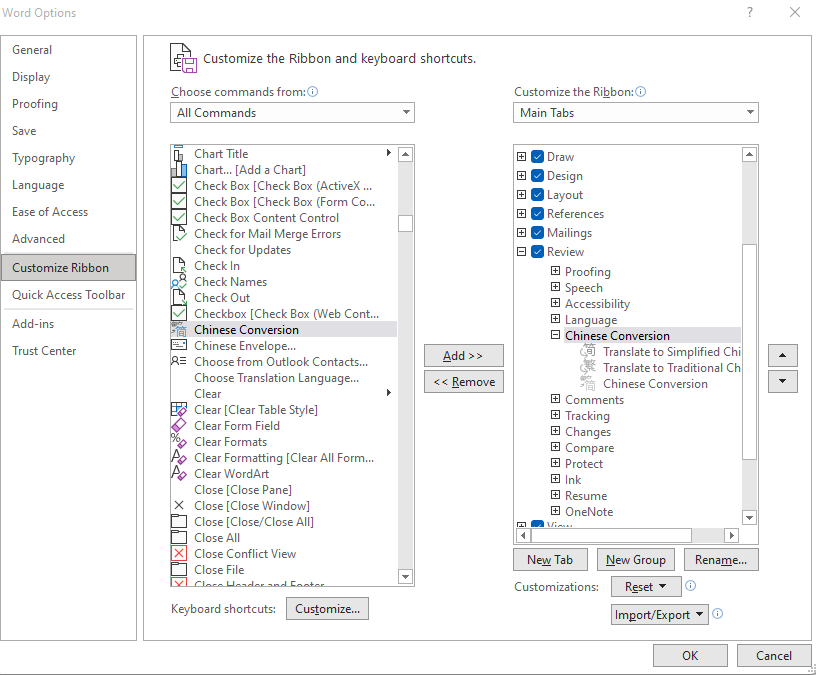Click the Check In document icon
This screenshot has width=816, height=675.
[x=179, y=265]
